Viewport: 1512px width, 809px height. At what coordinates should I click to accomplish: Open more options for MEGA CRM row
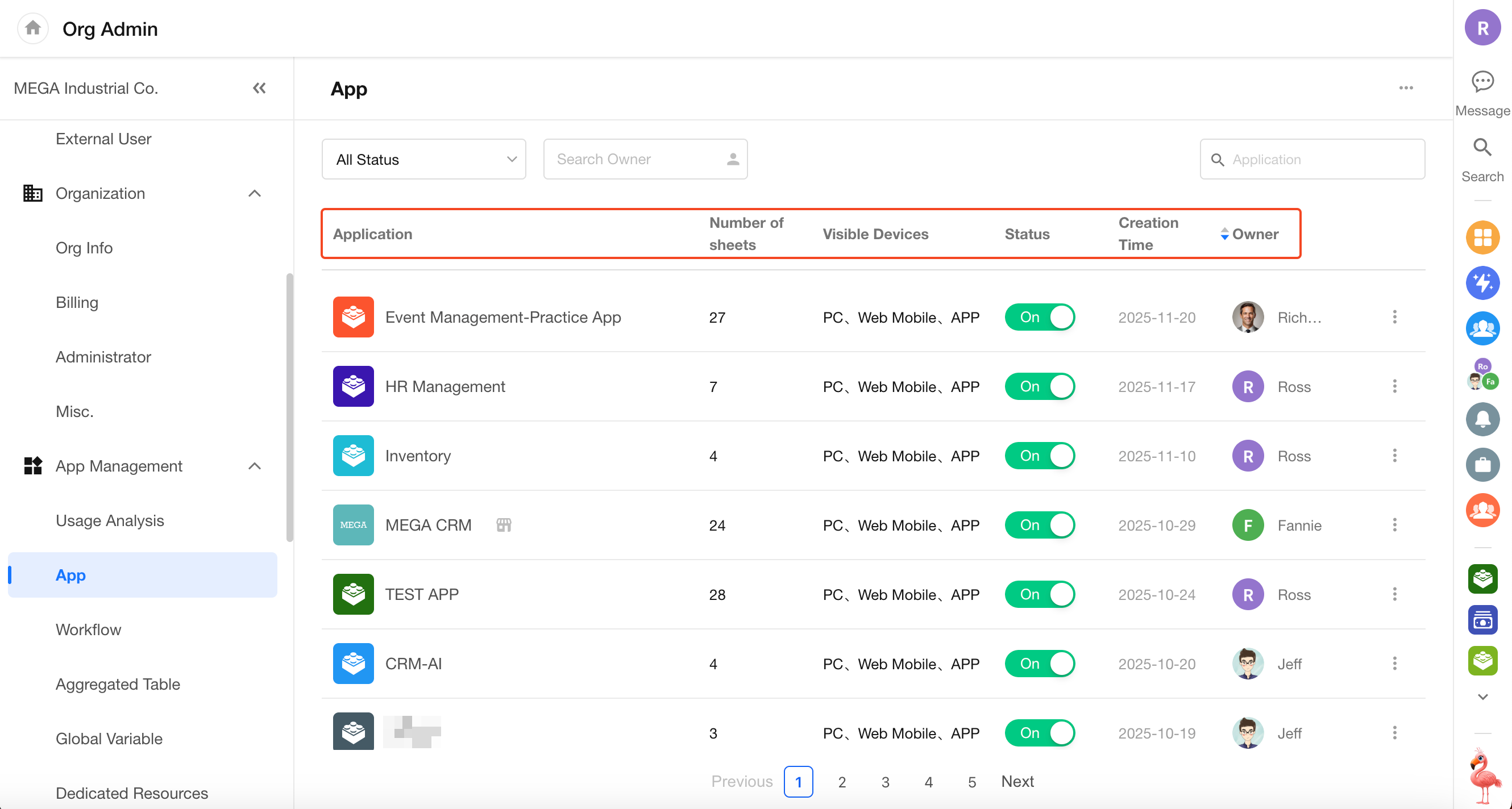pyautogui.click(x=1394, y=524)
